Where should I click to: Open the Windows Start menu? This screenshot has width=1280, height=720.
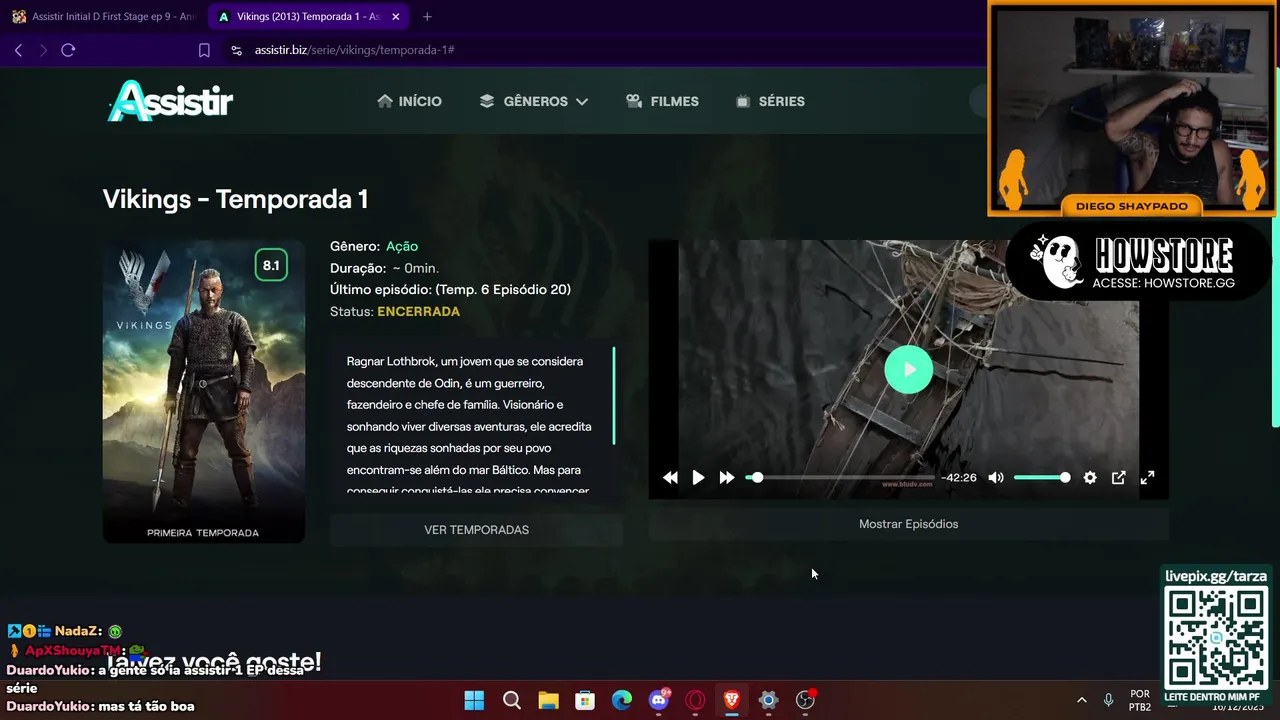point(474,700)
